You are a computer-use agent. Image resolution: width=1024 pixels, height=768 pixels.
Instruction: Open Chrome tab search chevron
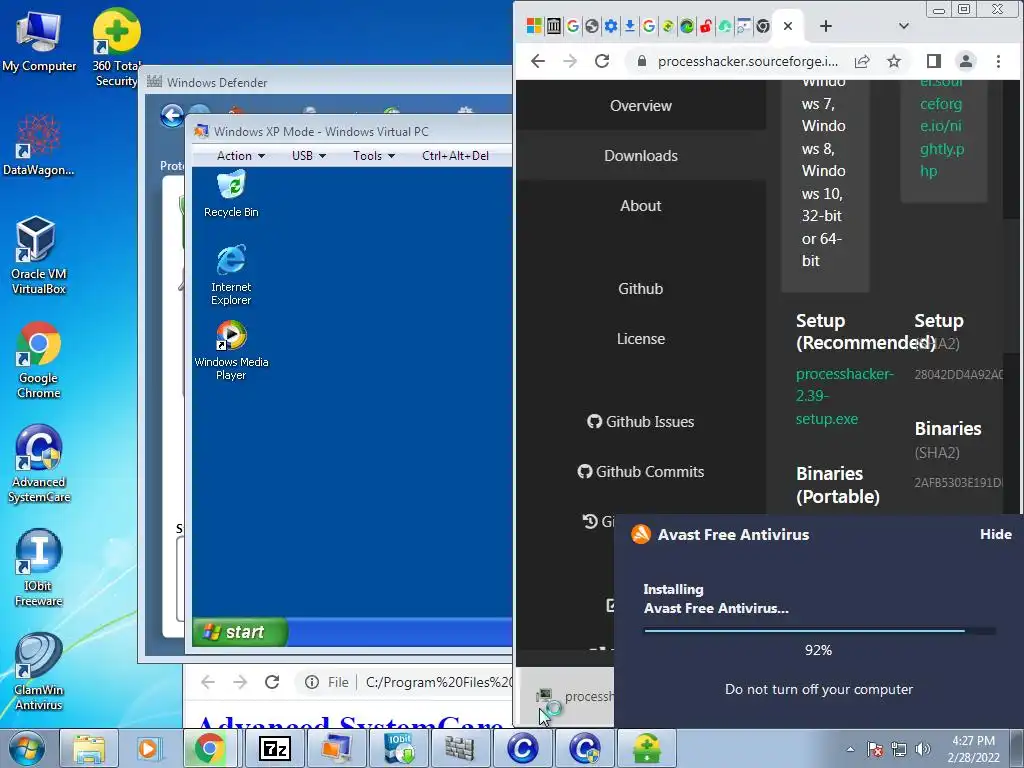tap(903, 26)
